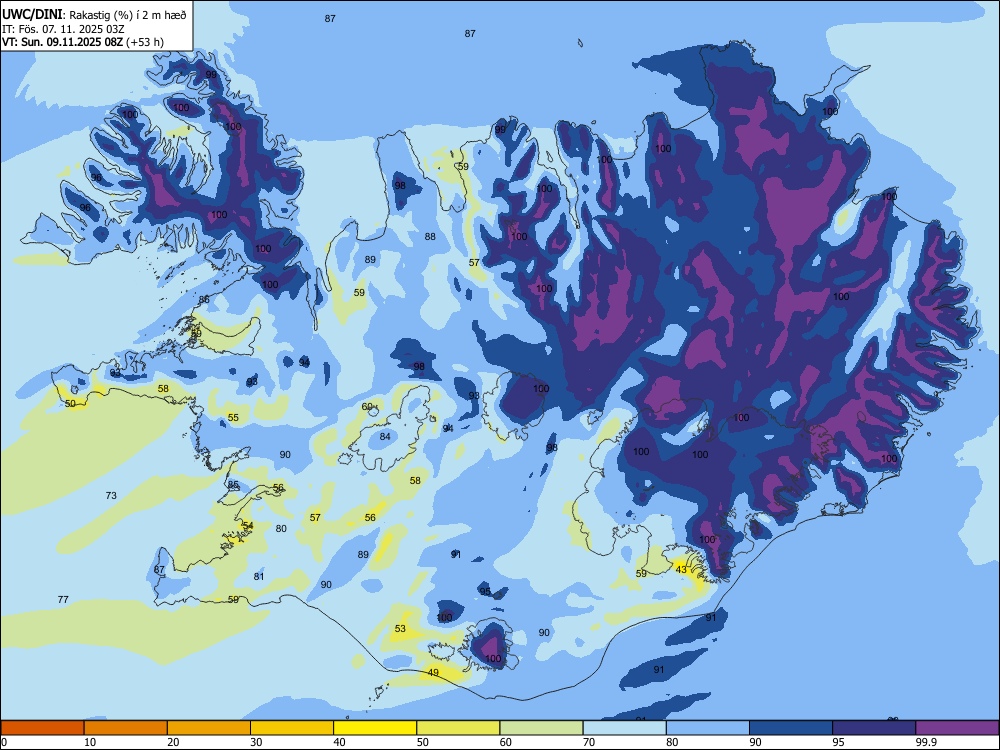The height and width of the screenshot is (750, 1000).
Task: Click the legend tick label '40'
Action: point(339,742)
